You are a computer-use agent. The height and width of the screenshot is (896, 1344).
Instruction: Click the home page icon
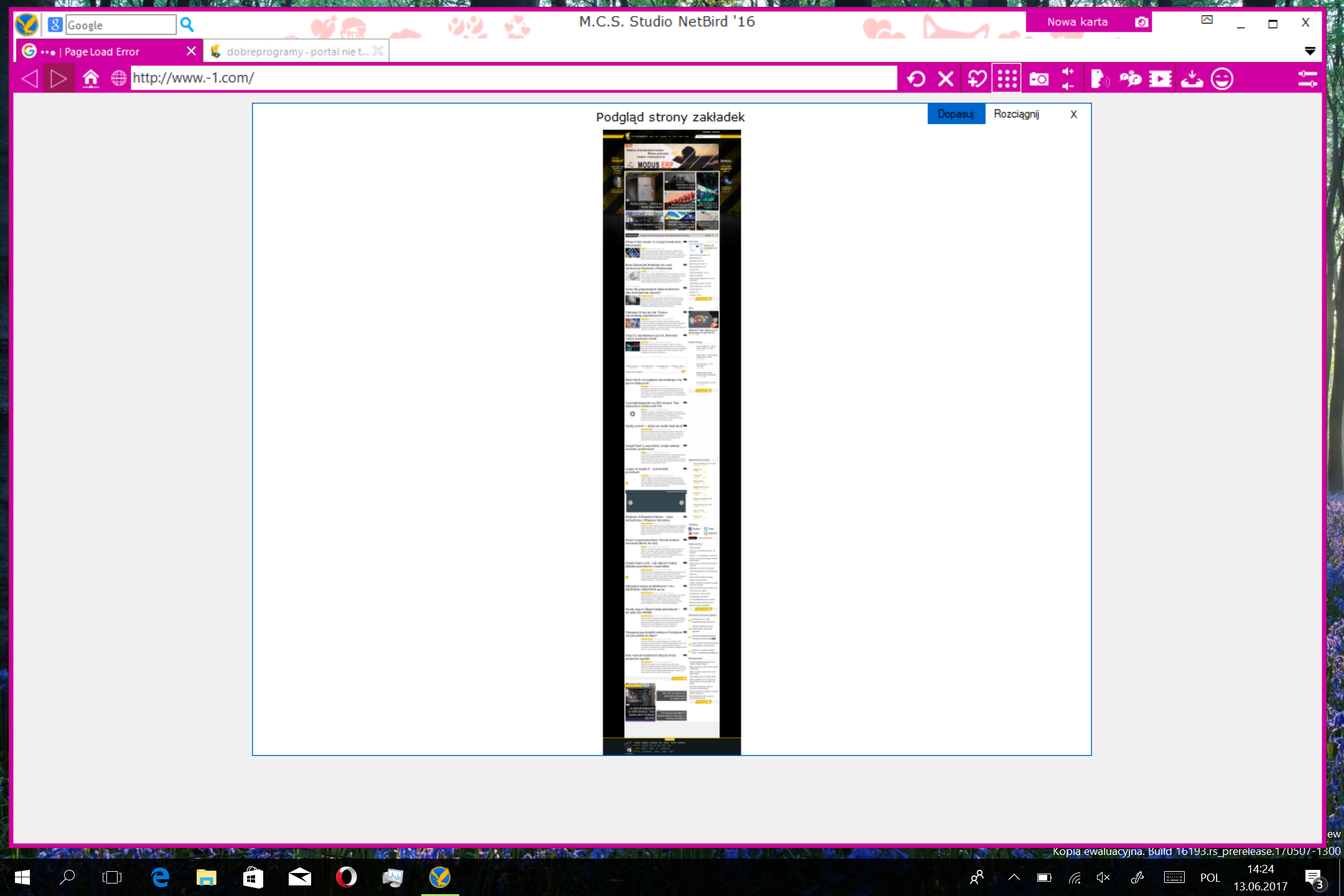[x=91, y=78]
